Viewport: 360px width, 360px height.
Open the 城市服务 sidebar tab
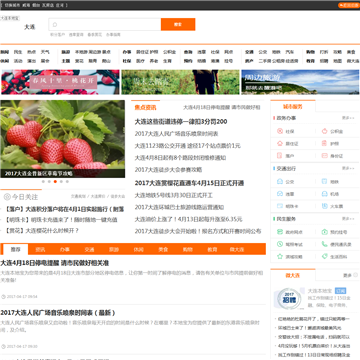click(293, 107)
